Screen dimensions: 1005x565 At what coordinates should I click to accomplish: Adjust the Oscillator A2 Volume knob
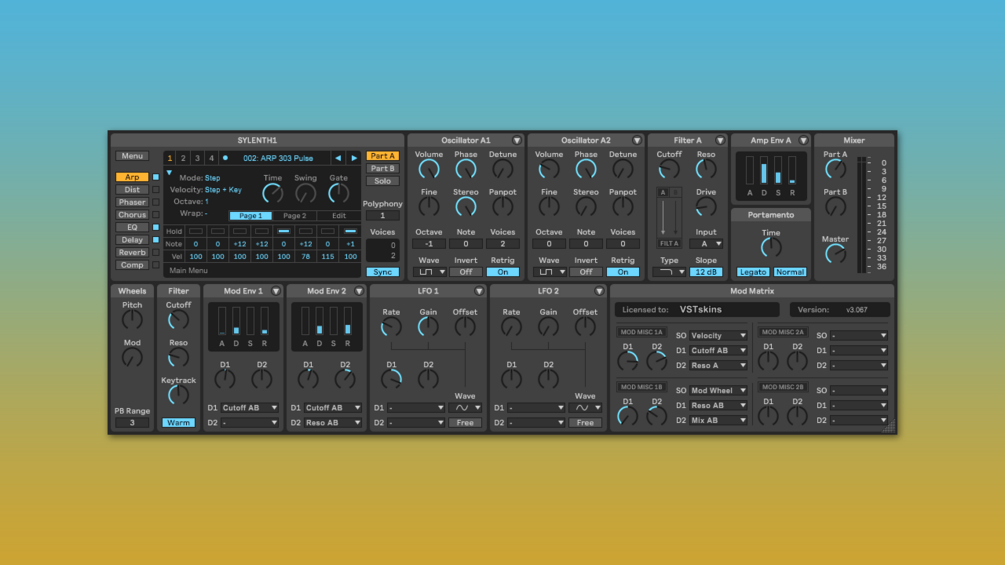pos(549,170)
